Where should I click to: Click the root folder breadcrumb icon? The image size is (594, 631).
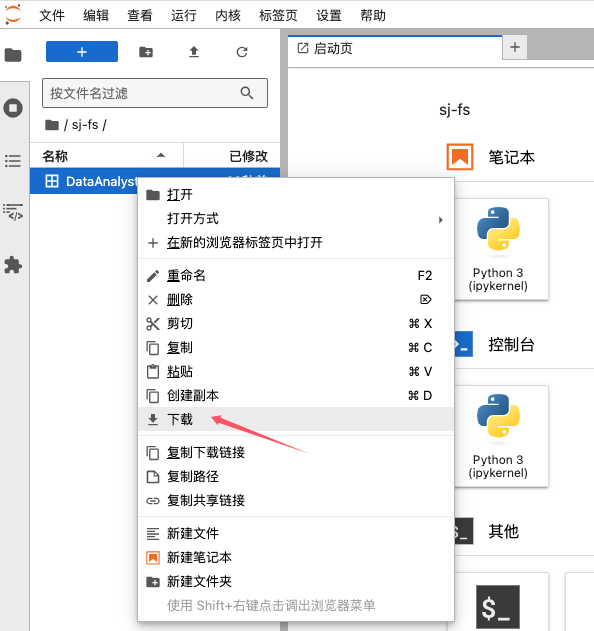tap(52, 125)
